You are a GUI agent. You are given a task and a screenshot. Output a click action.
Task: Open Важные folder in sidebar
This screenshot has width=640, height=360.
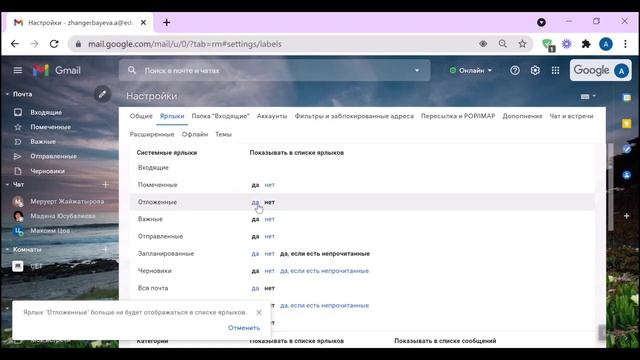tap(43, 142)
